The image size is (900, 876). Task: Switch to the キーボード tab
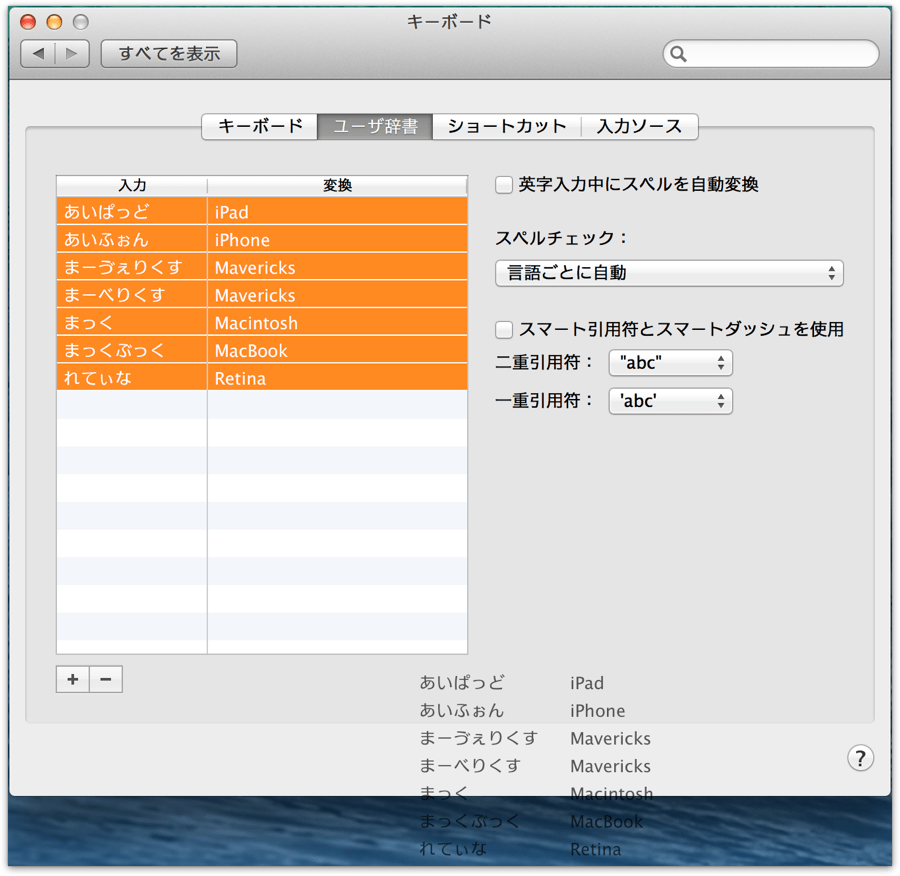[x=260, y=126]
